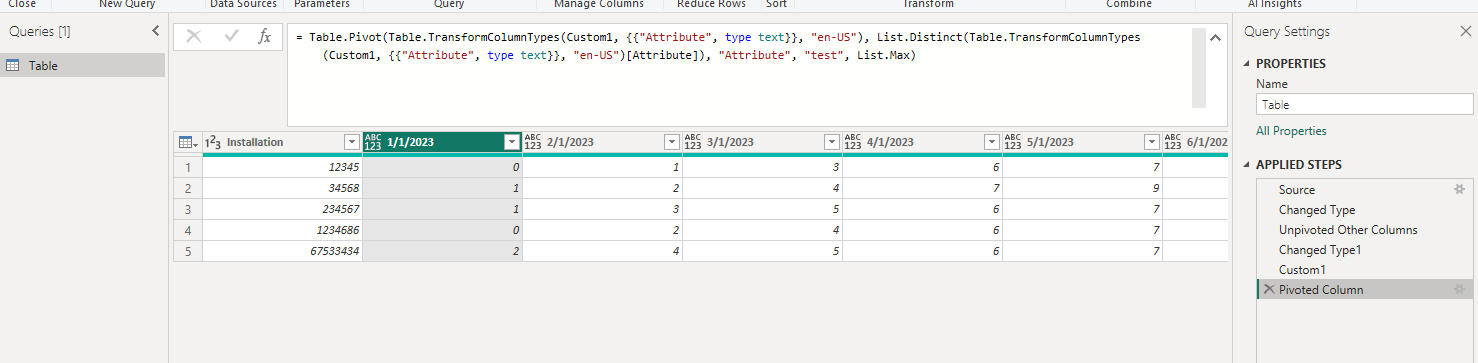Delete Pivoted Column step with X
This screenshot has width=1478, height=363.
click(1268, 290)
